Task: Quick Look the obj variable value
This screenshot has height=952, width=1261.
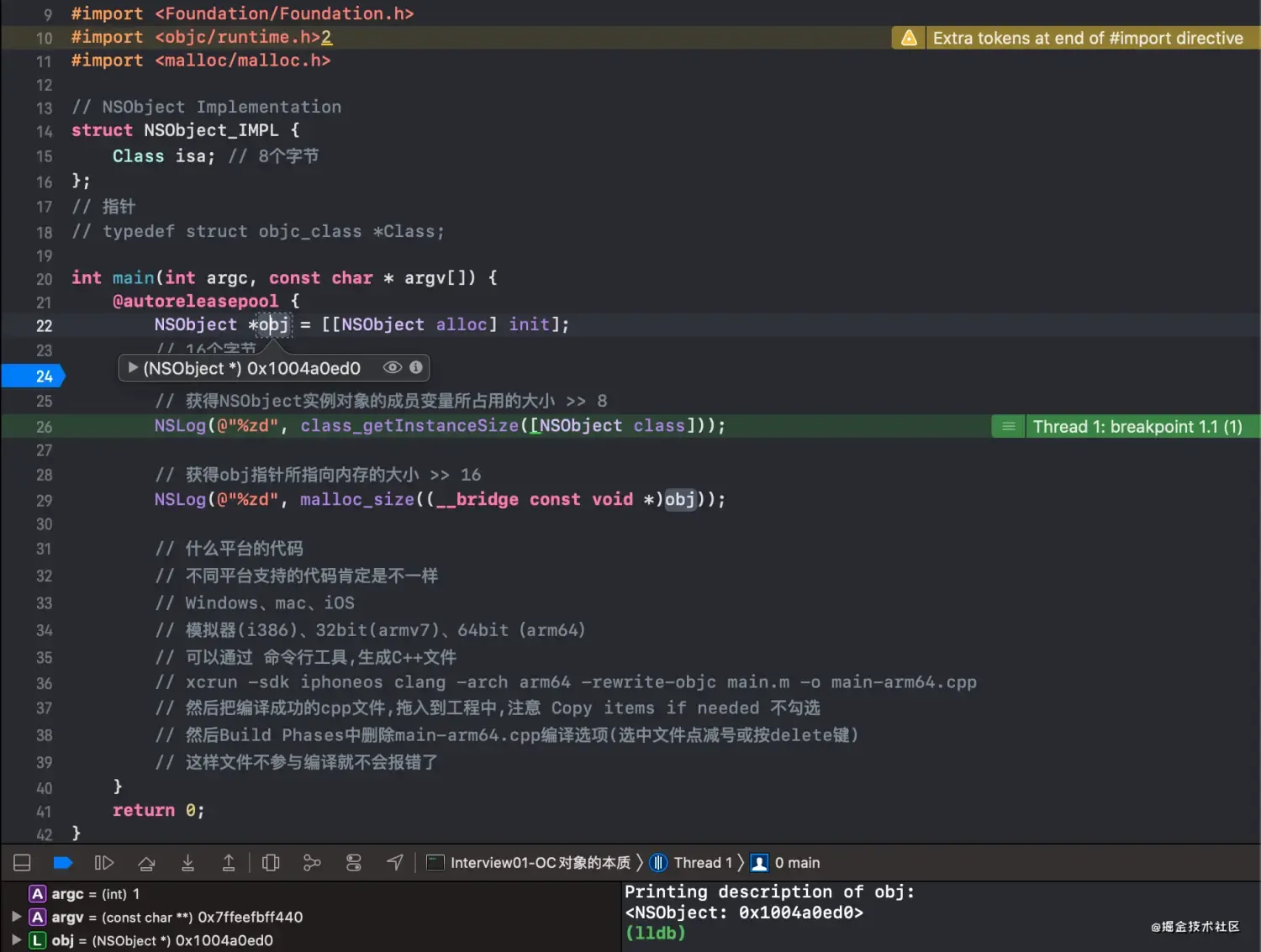Action: pos(392,367)
